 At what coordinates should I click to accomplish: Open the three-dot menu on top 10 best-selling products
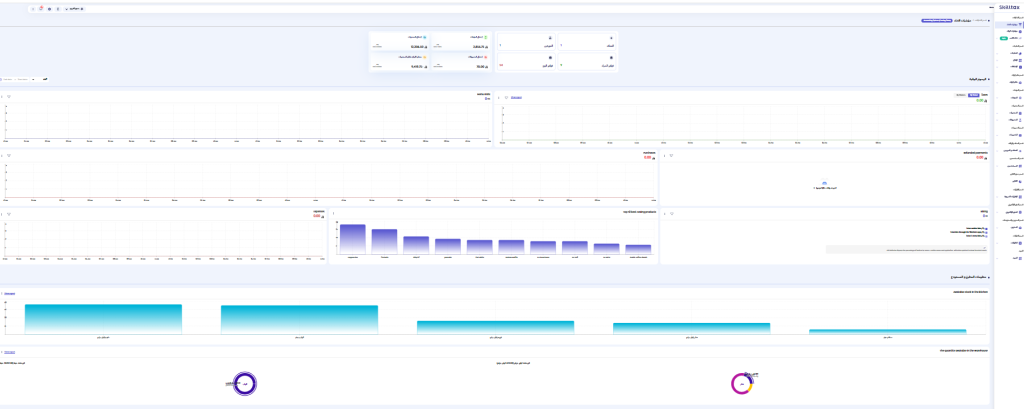click(334, 213)
